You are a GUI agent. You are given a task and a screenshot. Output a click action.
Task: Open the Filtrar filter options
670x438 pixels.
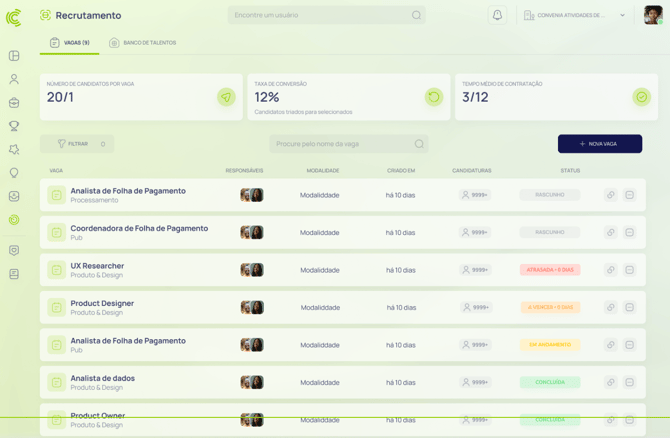[77, 144]
